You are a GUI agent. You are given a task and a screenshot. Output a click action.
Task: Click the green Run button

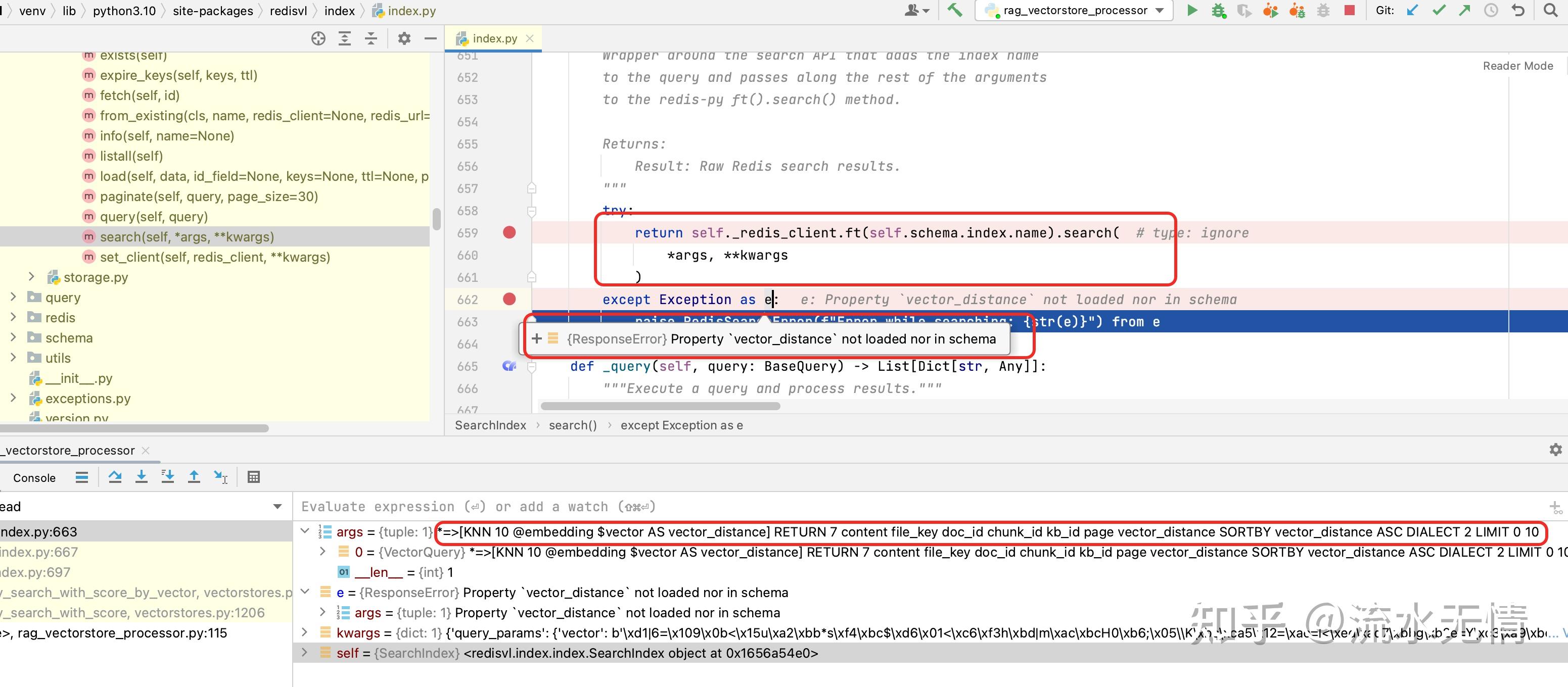(x=1192, y=10)
